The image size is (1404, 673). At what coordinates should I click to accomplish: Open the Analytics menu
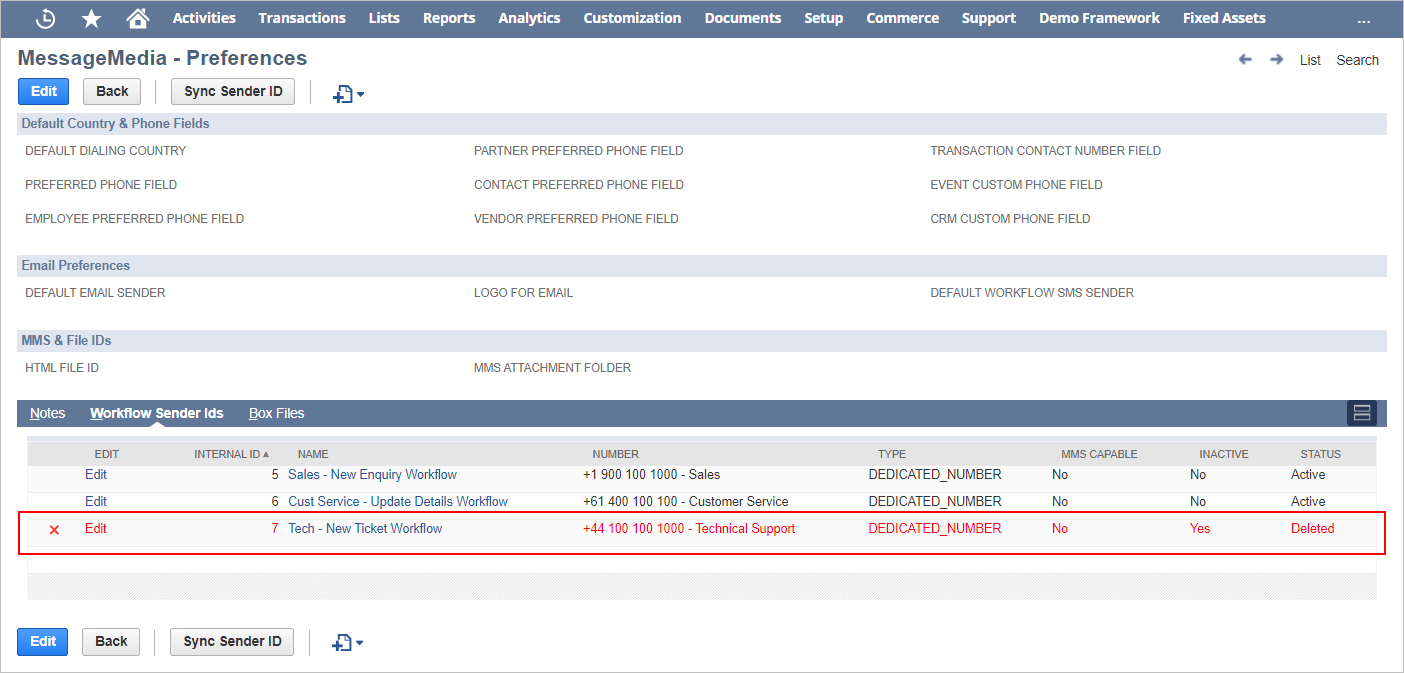click(x=529, y=18)
